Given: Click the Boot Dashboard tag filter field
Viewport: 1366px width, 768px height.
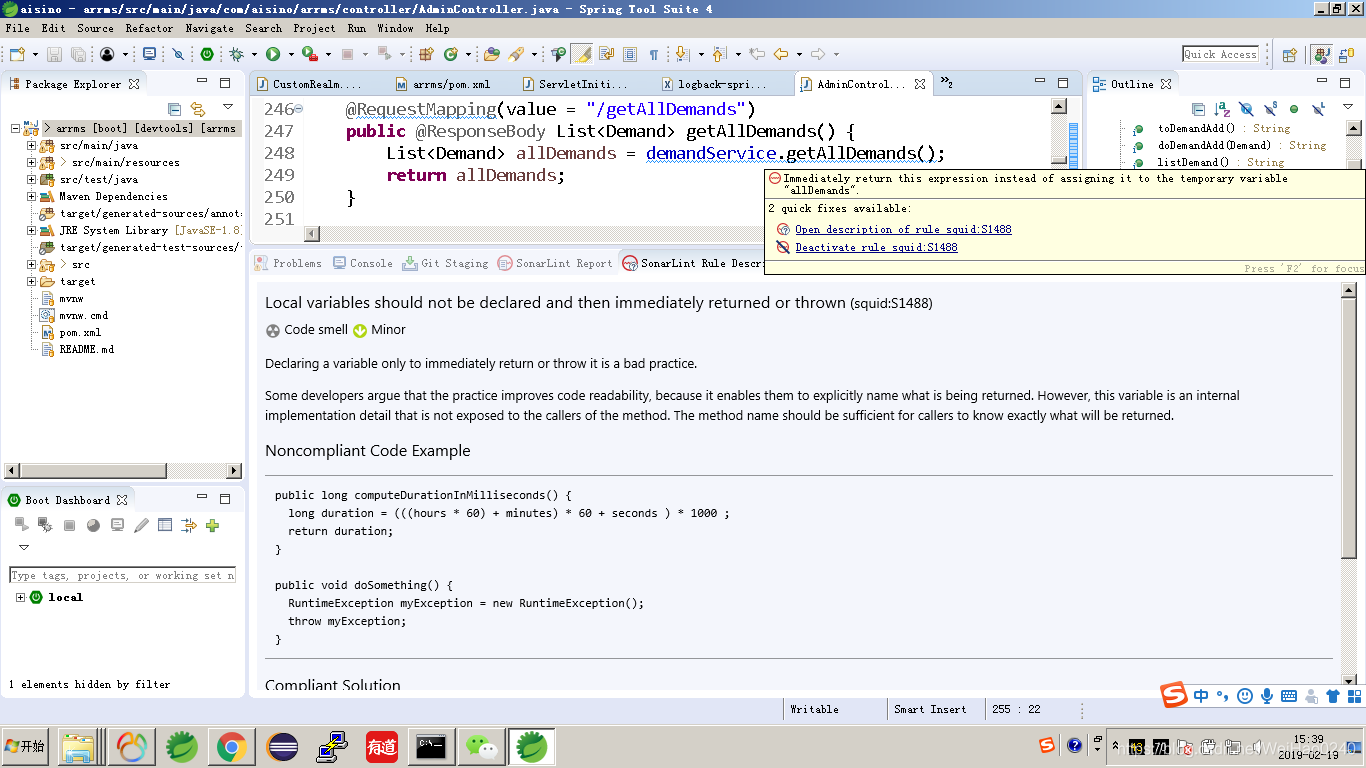Looking at the screenshot, I should tap(122, 575).
